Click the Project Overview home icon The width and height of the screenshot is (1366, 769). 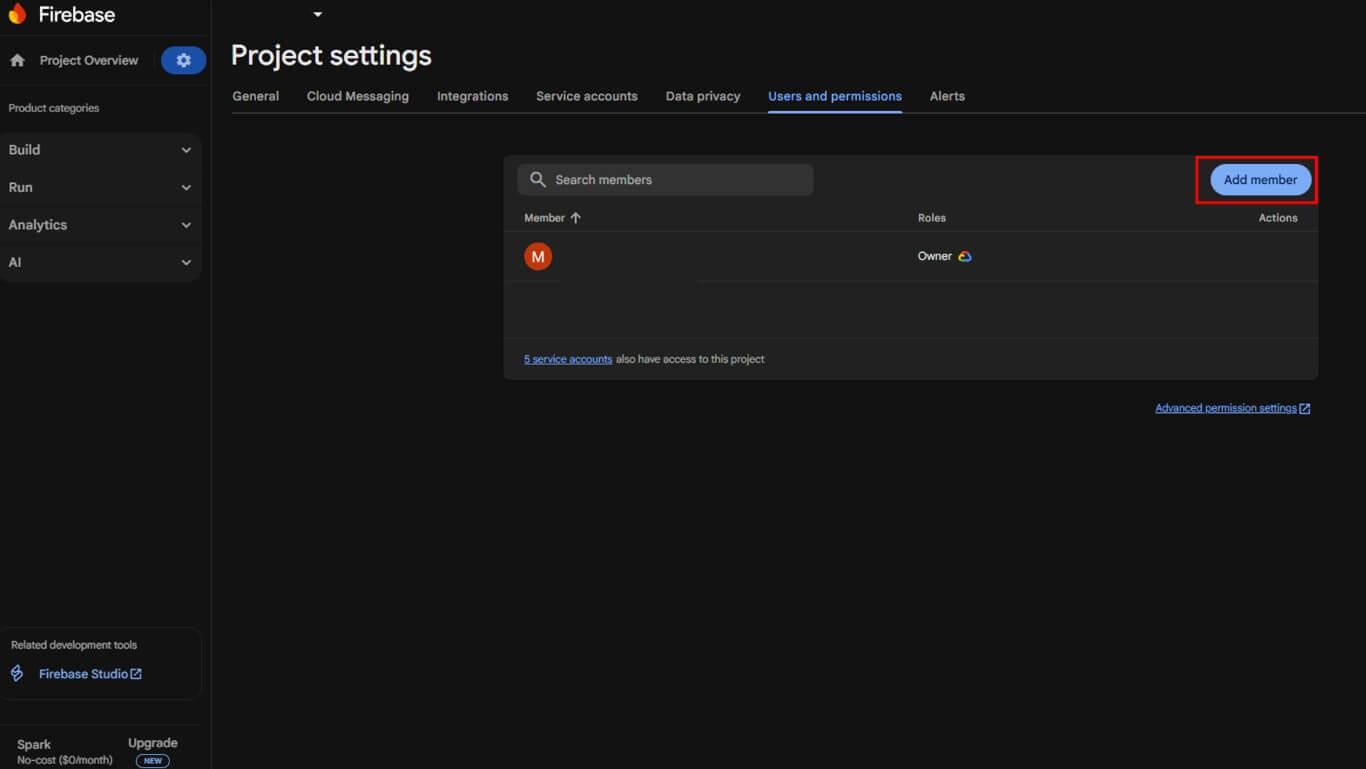click(x=17, y=60)
